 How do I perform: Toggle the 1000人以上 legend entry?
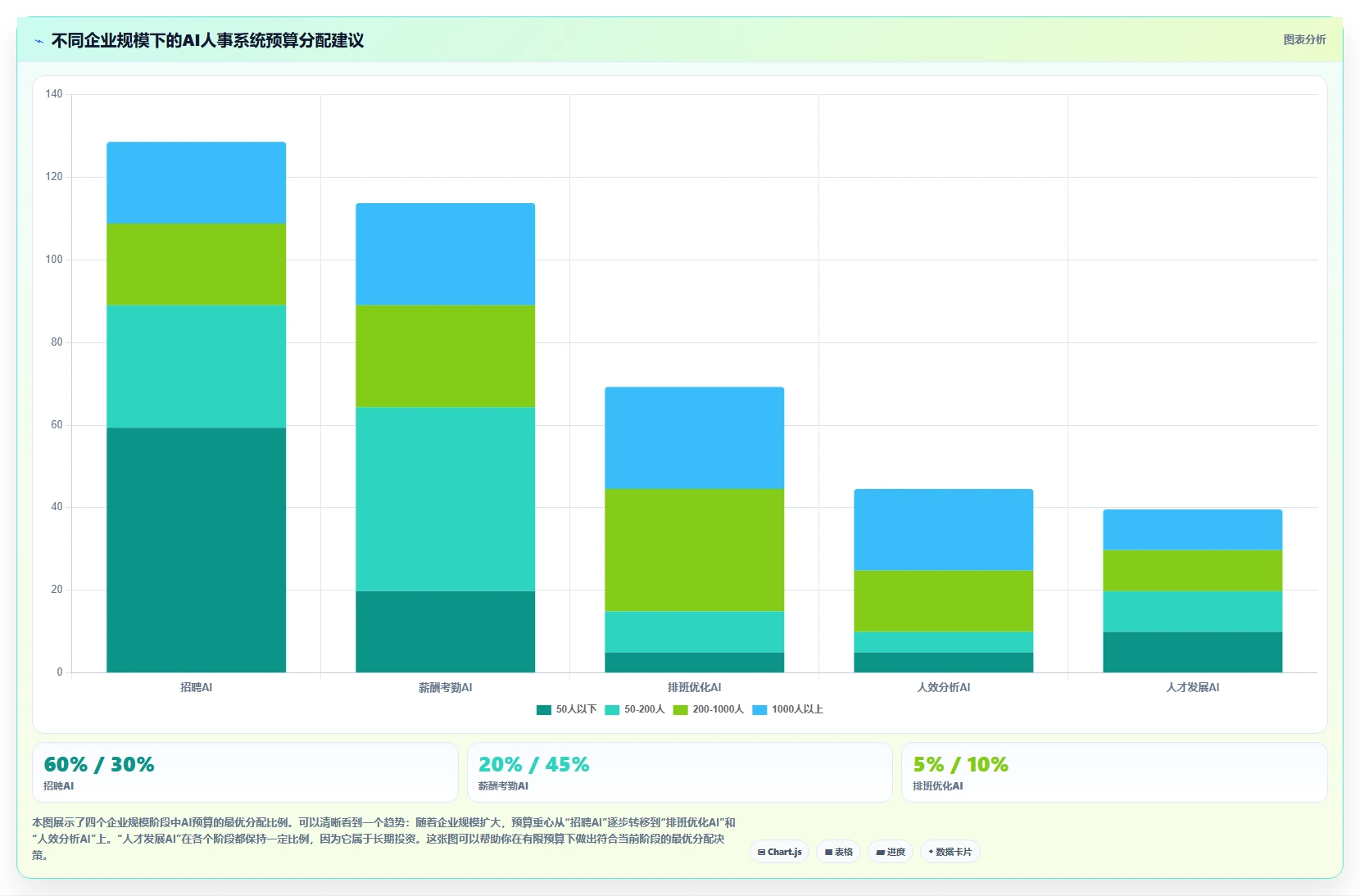[x=787, y=709]
